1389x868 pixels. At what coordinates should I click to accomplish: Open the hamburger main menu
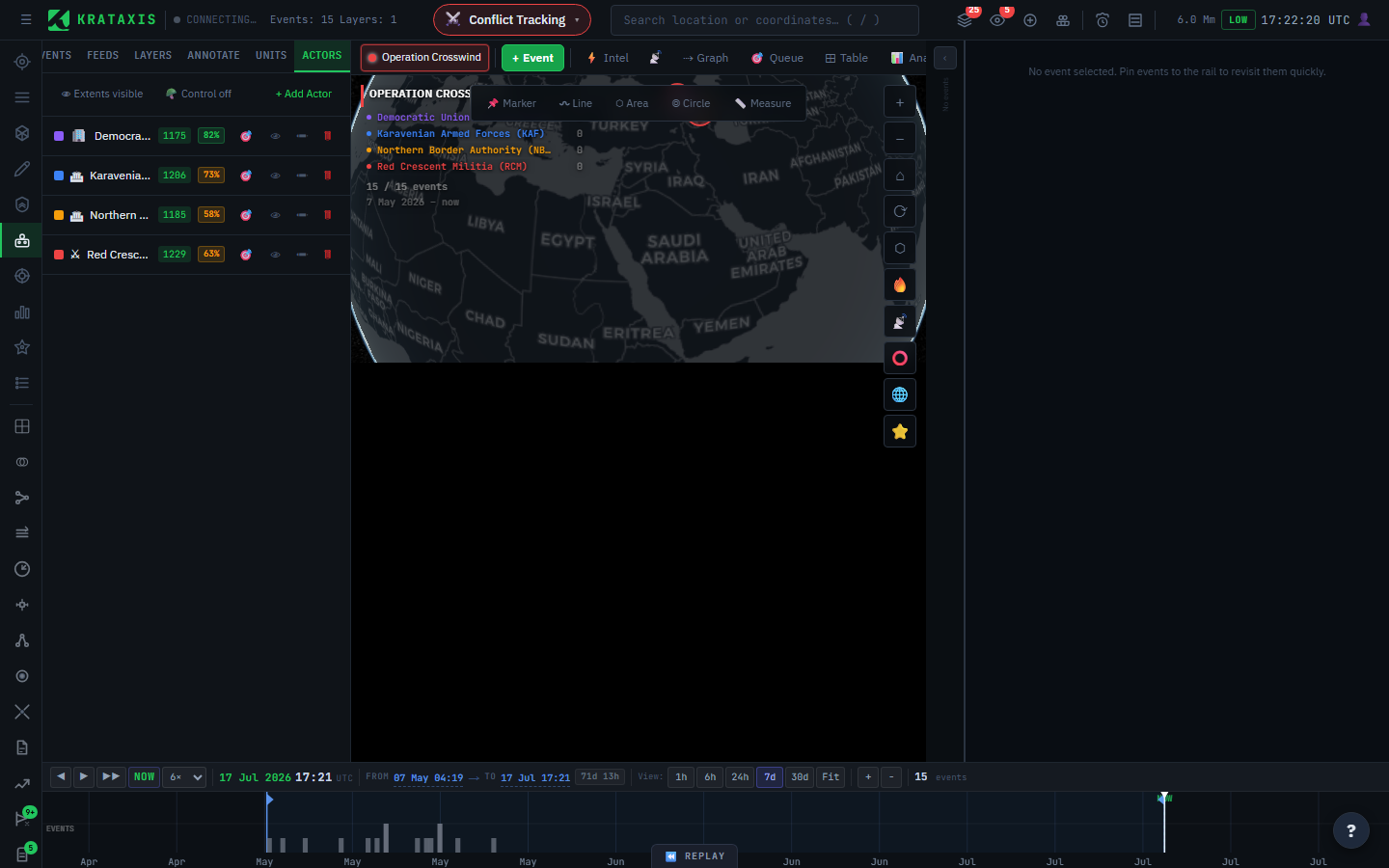[x=26, y=19]
